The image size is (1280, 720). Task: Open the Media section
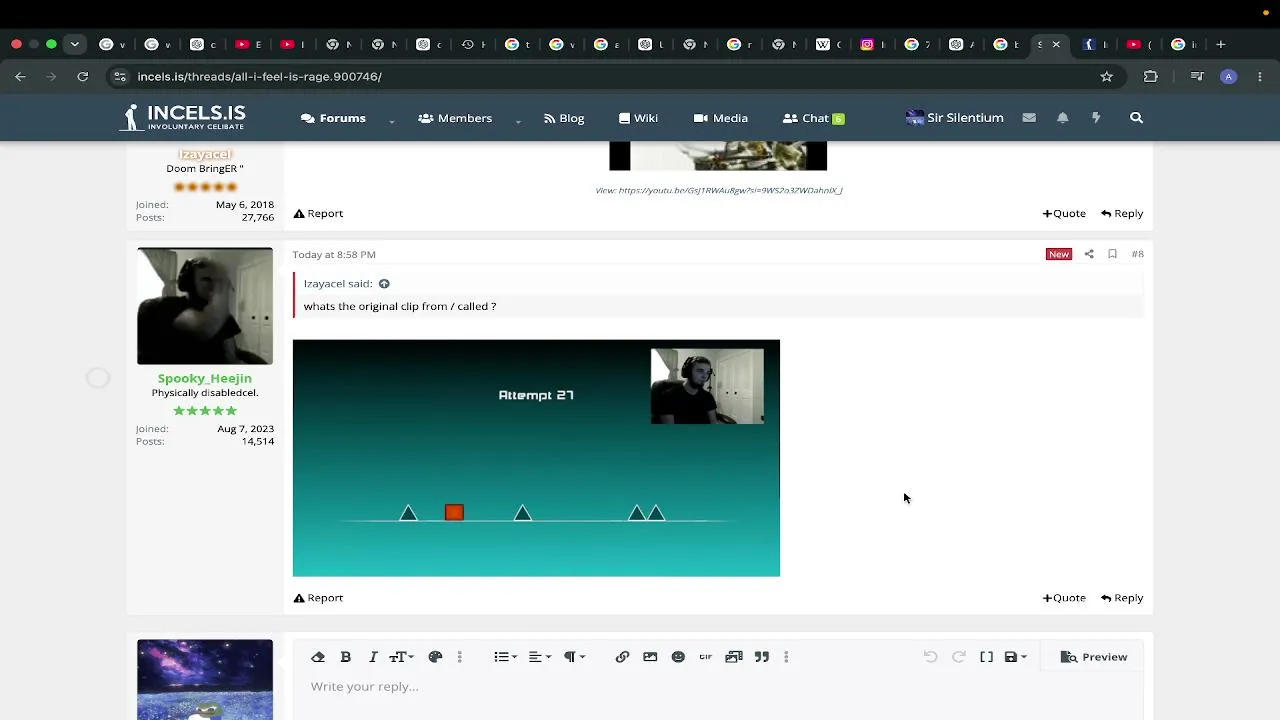(720, 118)
